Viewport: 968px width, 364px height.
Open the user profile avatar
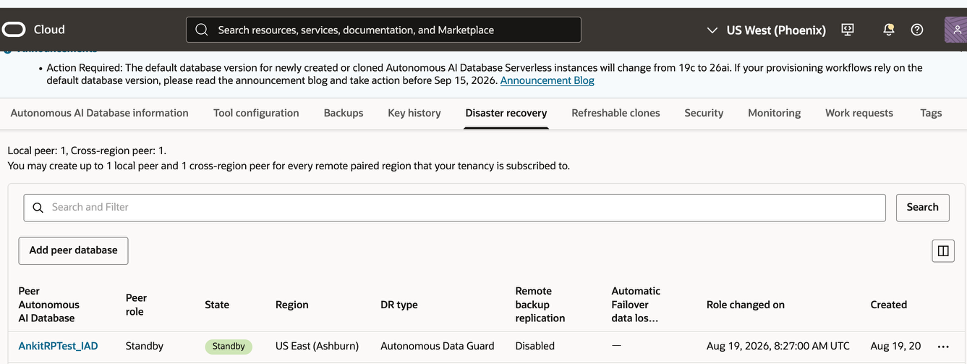(956, 30)
